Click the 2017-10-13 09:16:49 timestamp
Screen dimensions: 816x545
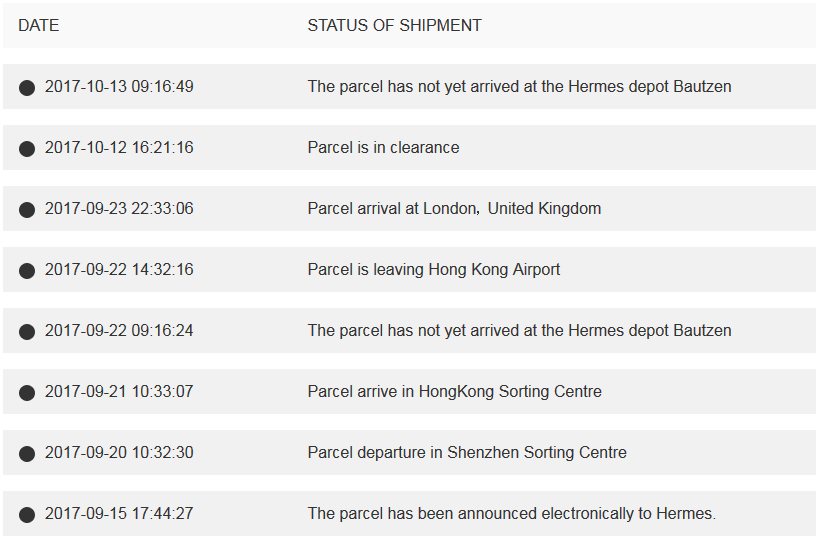click(119, 86)
